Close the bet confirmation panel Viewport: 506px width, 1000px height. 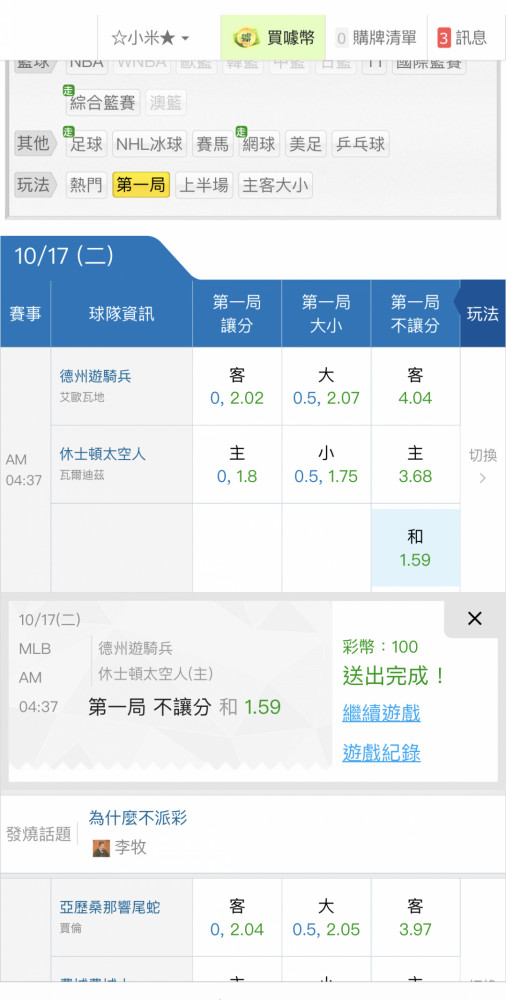(474, 618)
